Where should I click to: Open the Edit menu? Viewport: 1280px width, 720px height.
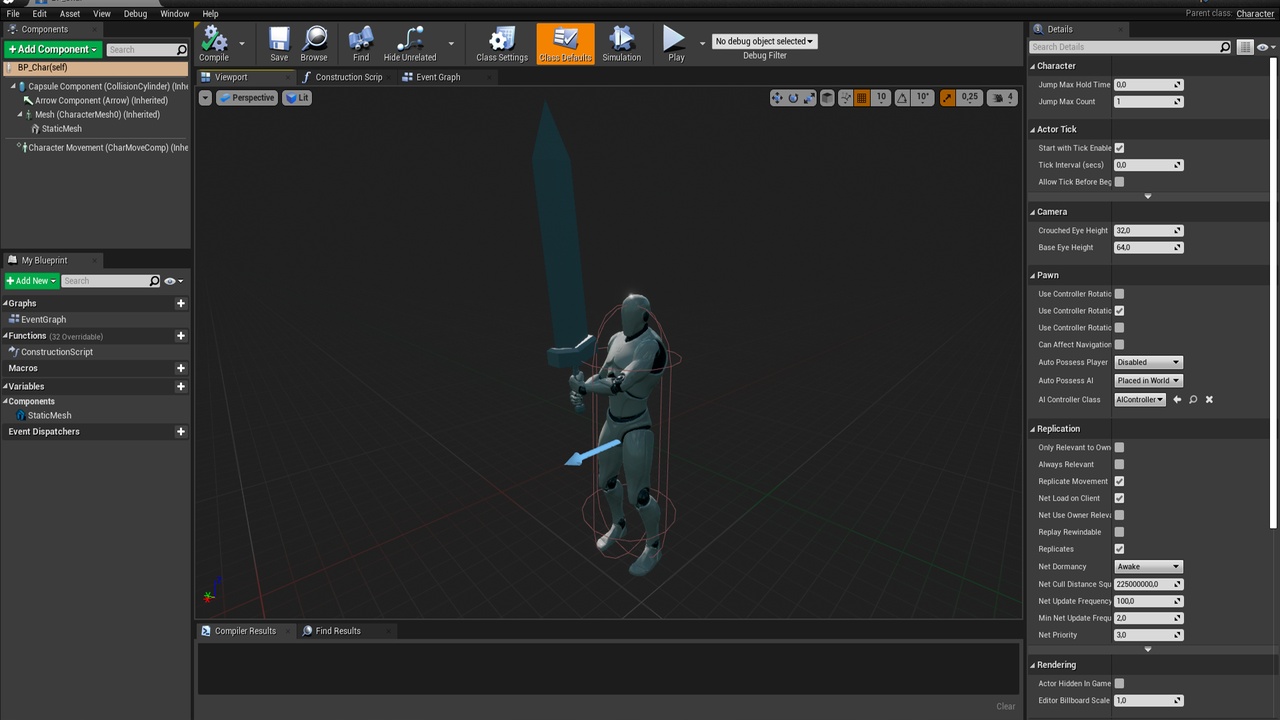tap(40, 14)
